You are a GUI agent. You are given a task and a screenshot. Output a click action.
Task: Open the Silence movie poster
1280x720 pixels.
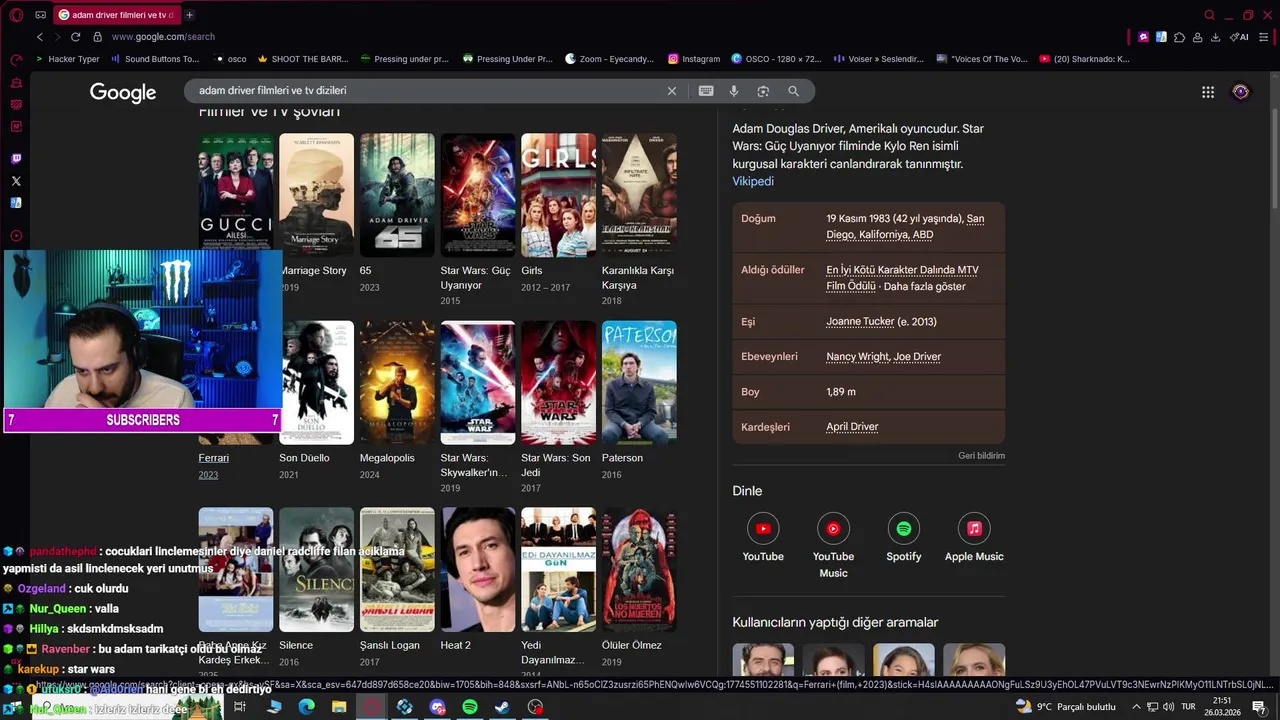316,569
